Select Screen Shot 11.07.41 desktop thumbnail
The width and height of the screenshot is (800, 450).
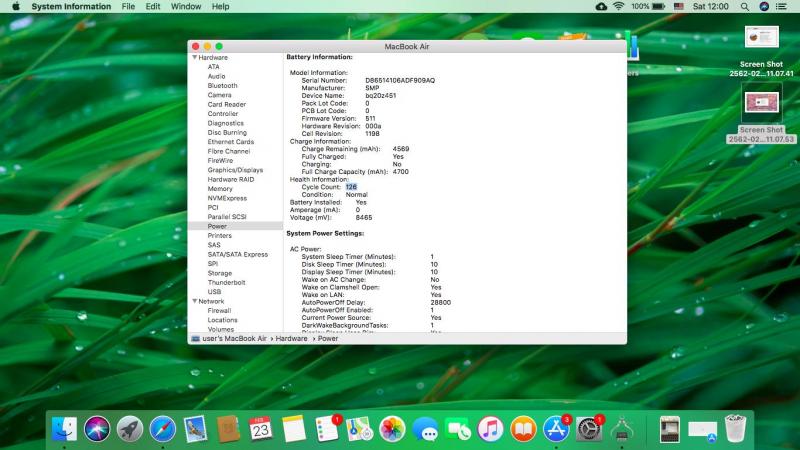coord(761,37)
